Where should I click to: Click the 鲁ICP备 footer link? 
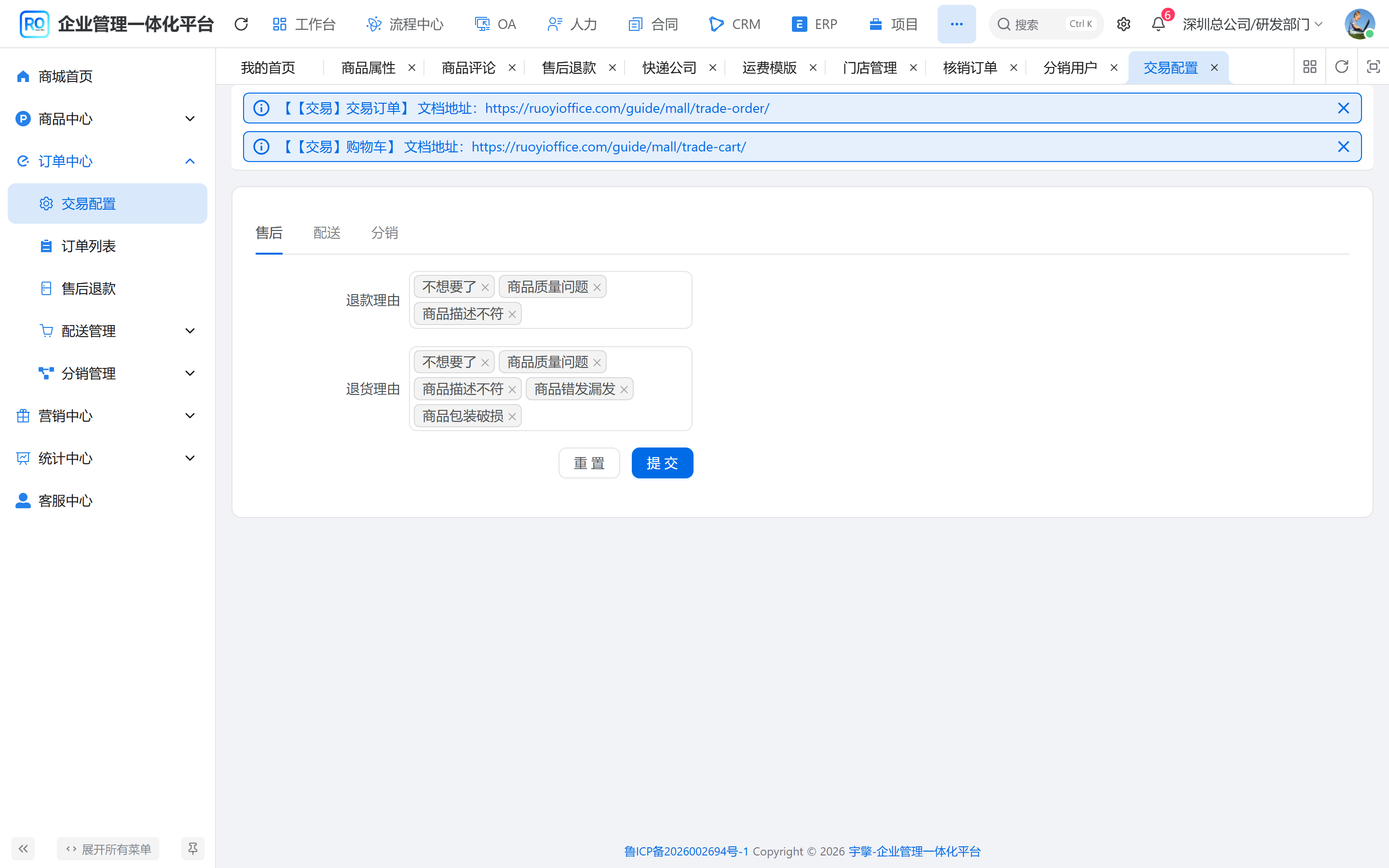686,851
